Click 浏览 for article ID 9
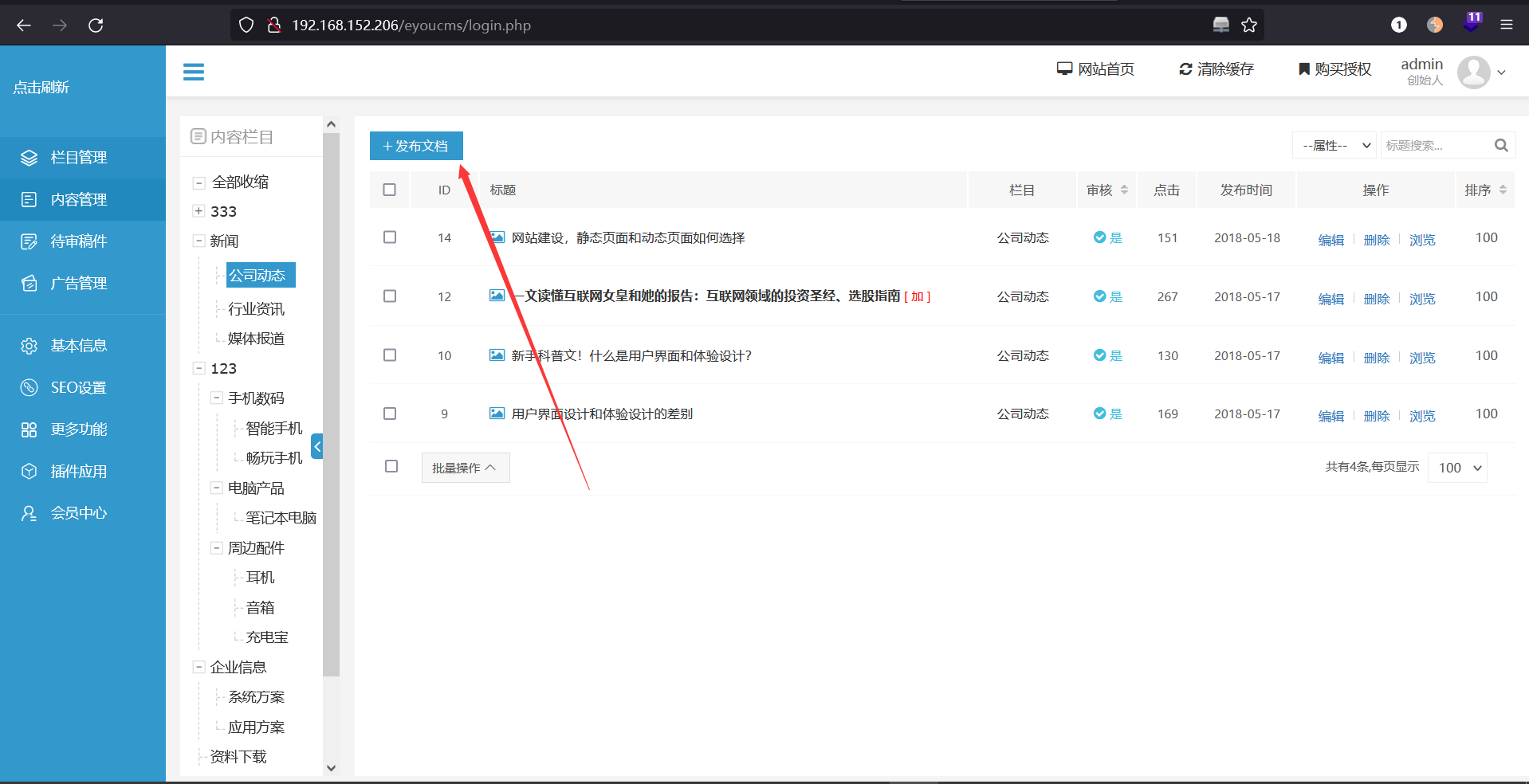 click(x=1422, y=416)
